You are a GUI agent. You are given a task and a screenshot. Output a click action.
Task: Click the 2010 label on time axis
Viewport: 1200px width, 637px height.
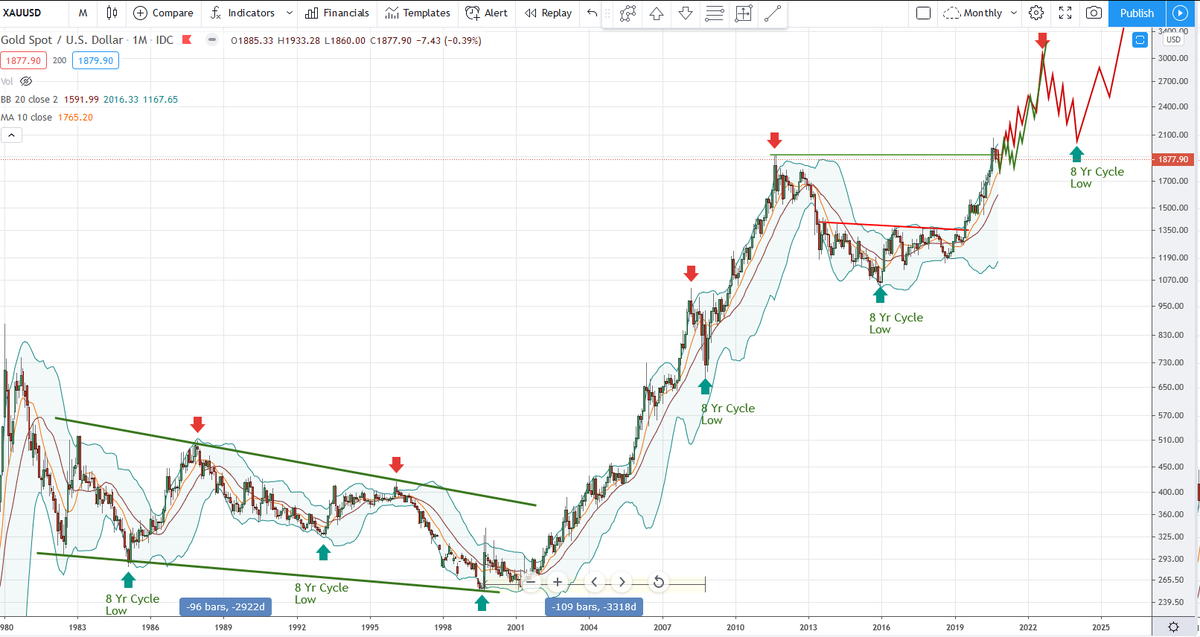tap(735, 626)
